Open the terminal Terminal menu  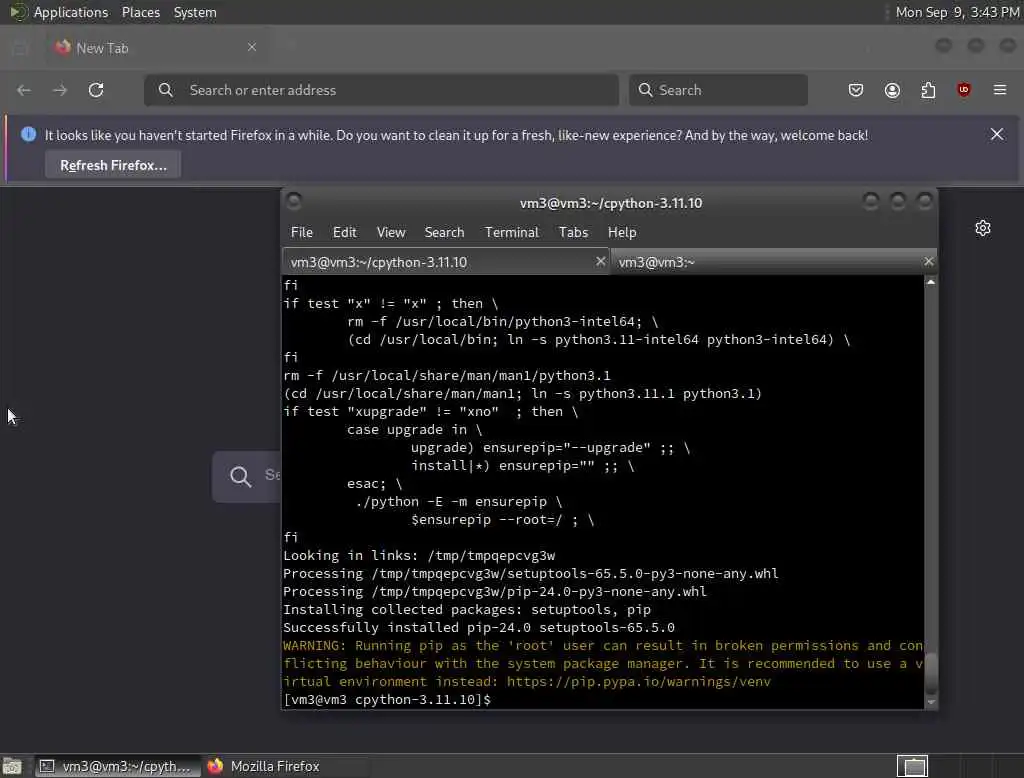click(511, 233)
